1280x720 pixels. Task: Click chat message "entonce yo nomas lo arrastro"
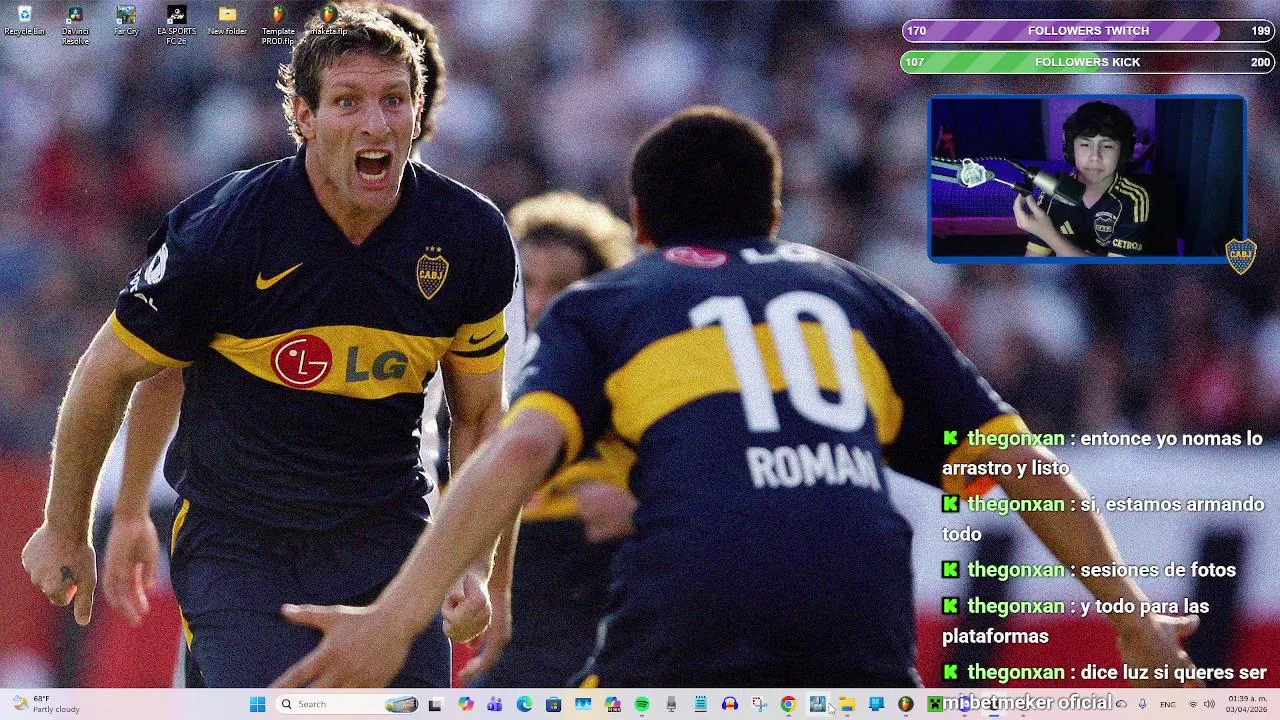(1103, 453)
